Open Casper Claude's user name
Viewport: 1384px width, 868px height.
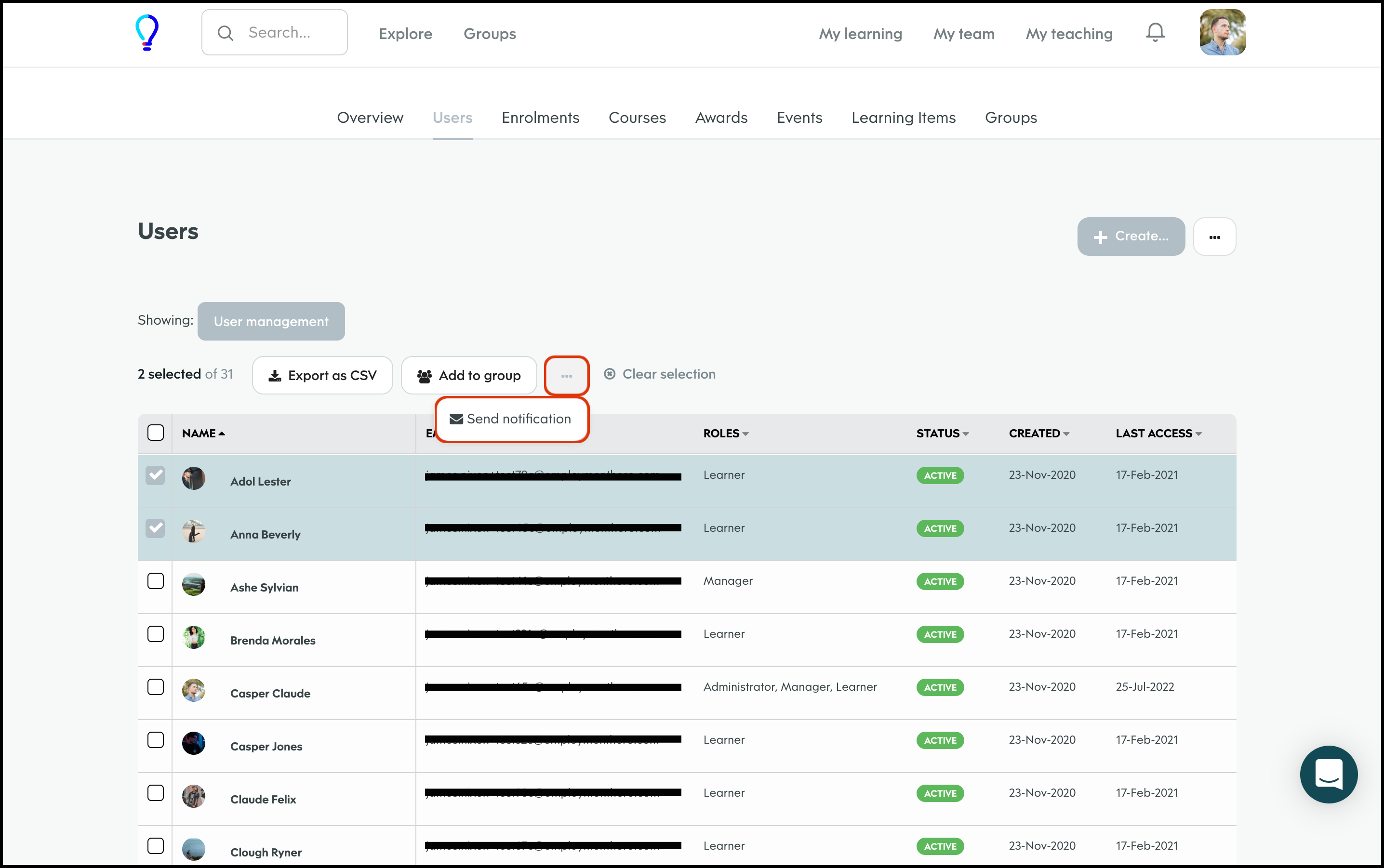pyautogui.click(x=270, y=694)
